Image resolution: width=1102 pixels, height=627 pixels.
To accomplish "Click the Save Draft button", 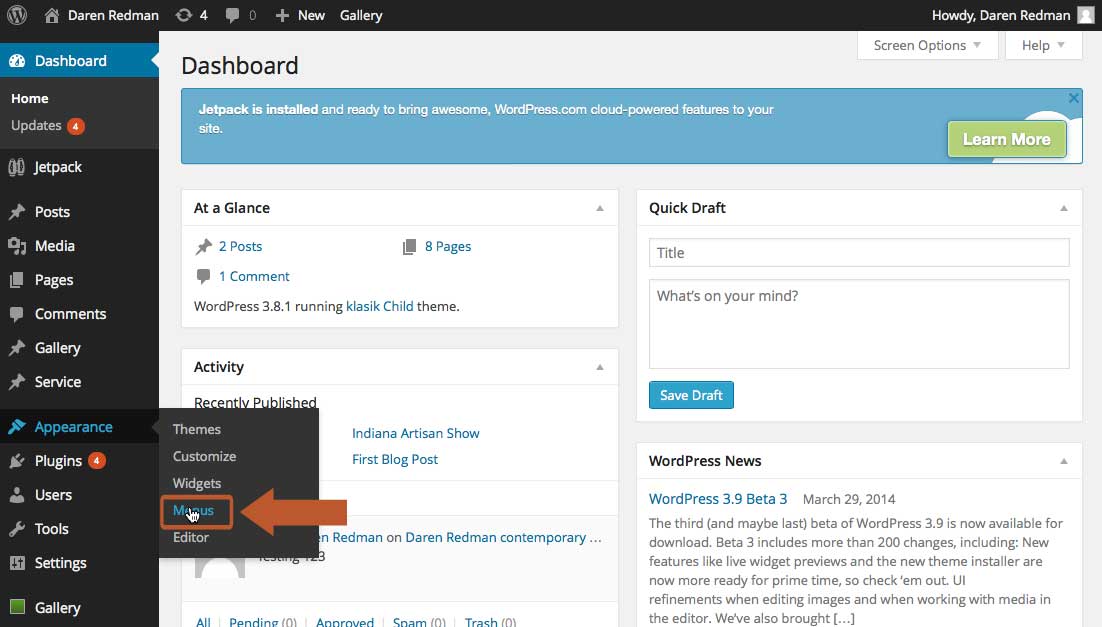I will 691,395.
